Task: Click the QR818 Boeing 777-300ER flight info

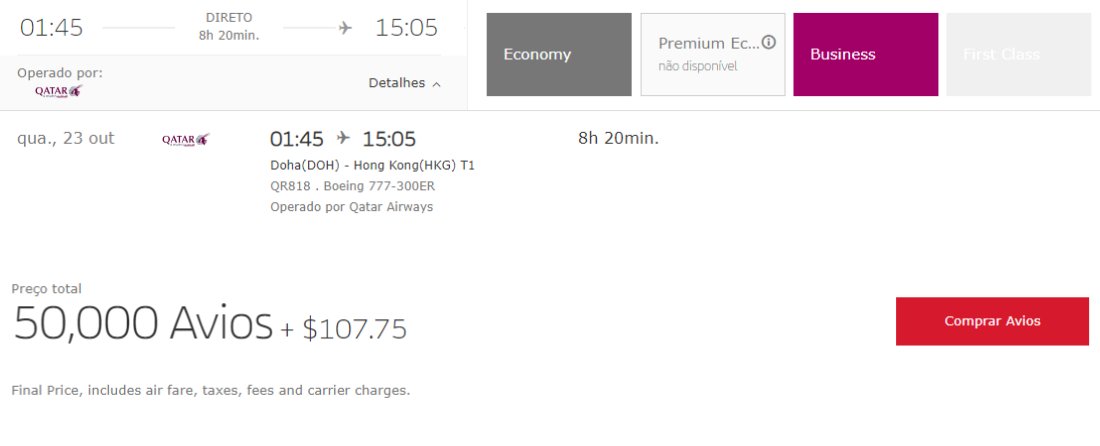Action: 353,187
